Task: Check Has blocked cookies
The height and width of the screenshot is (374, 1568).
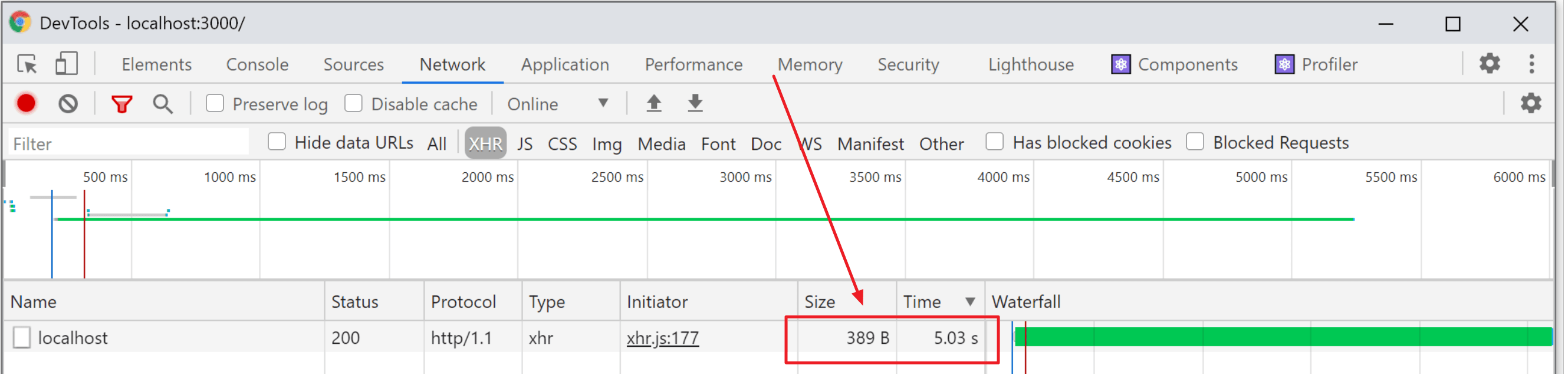Action: 995,142
